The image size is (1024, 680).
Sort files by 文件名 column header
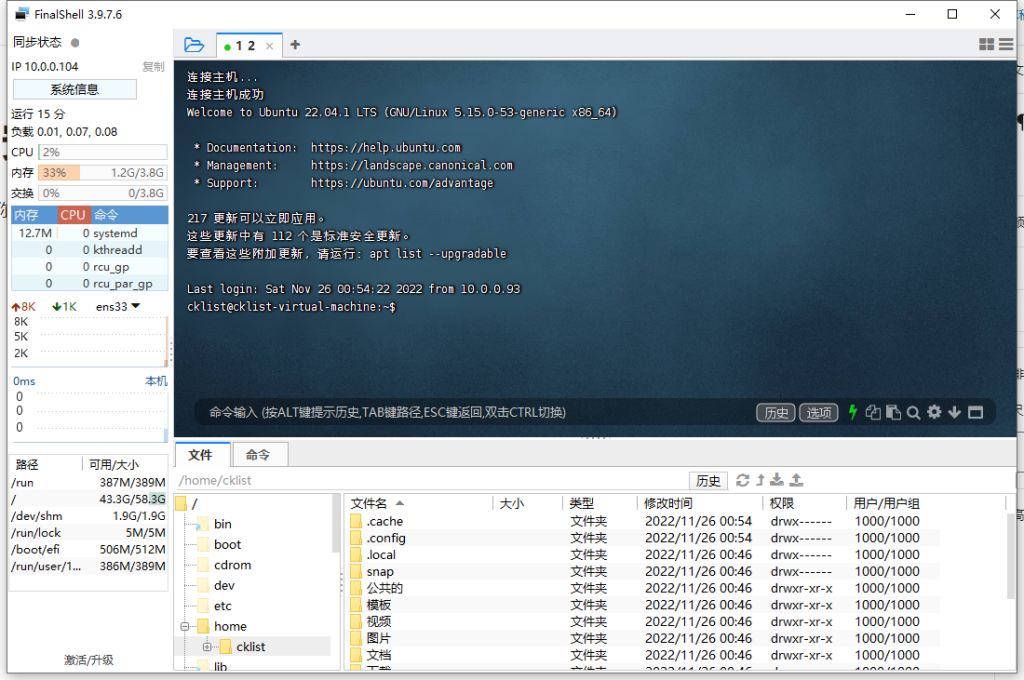point(419,503)
